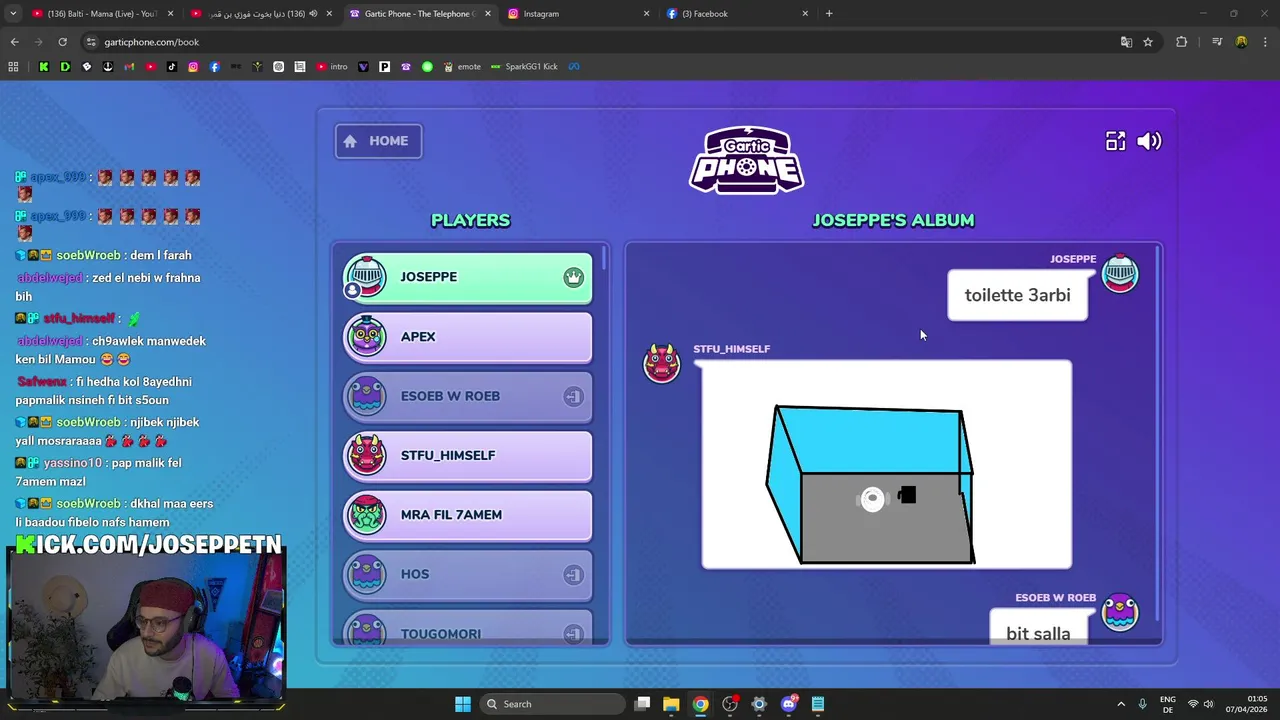This screenshot has width=1280, height=720.
Task: Switch the ENG DE keyboard language
Action: coord(1168,704)
